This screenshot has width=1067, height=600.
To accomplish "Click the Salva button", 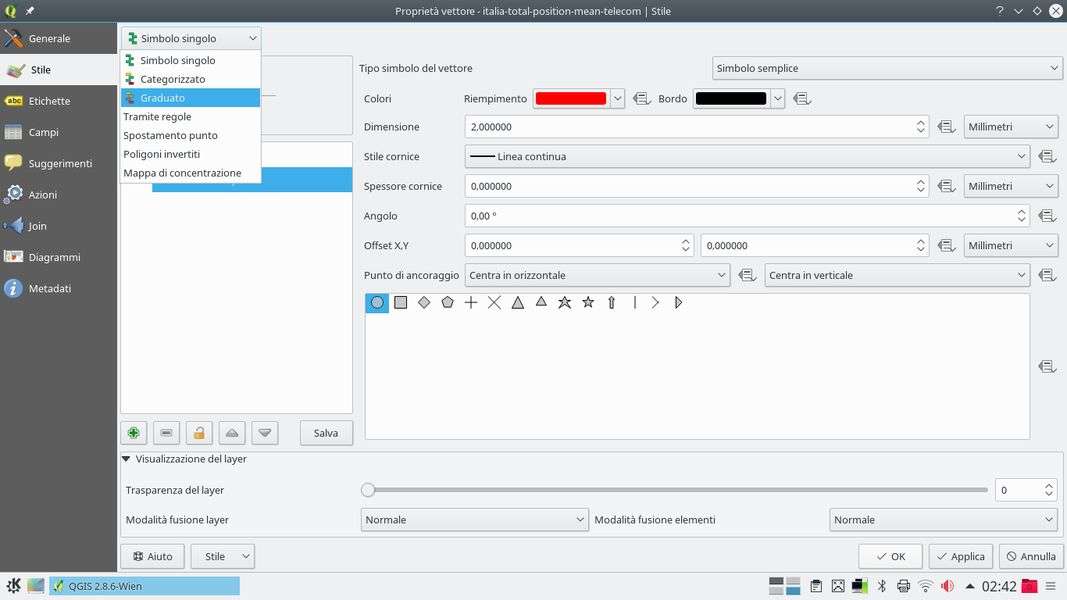I will point(326,433).
